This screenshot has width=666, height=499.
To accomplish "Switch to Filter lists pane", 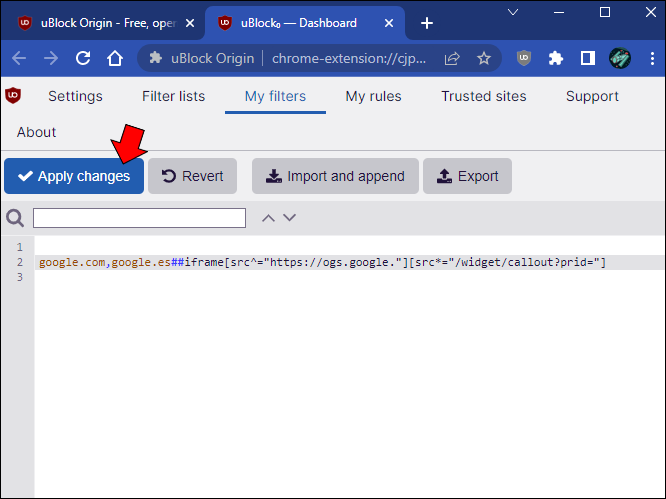I will click(x=173, y=96).
